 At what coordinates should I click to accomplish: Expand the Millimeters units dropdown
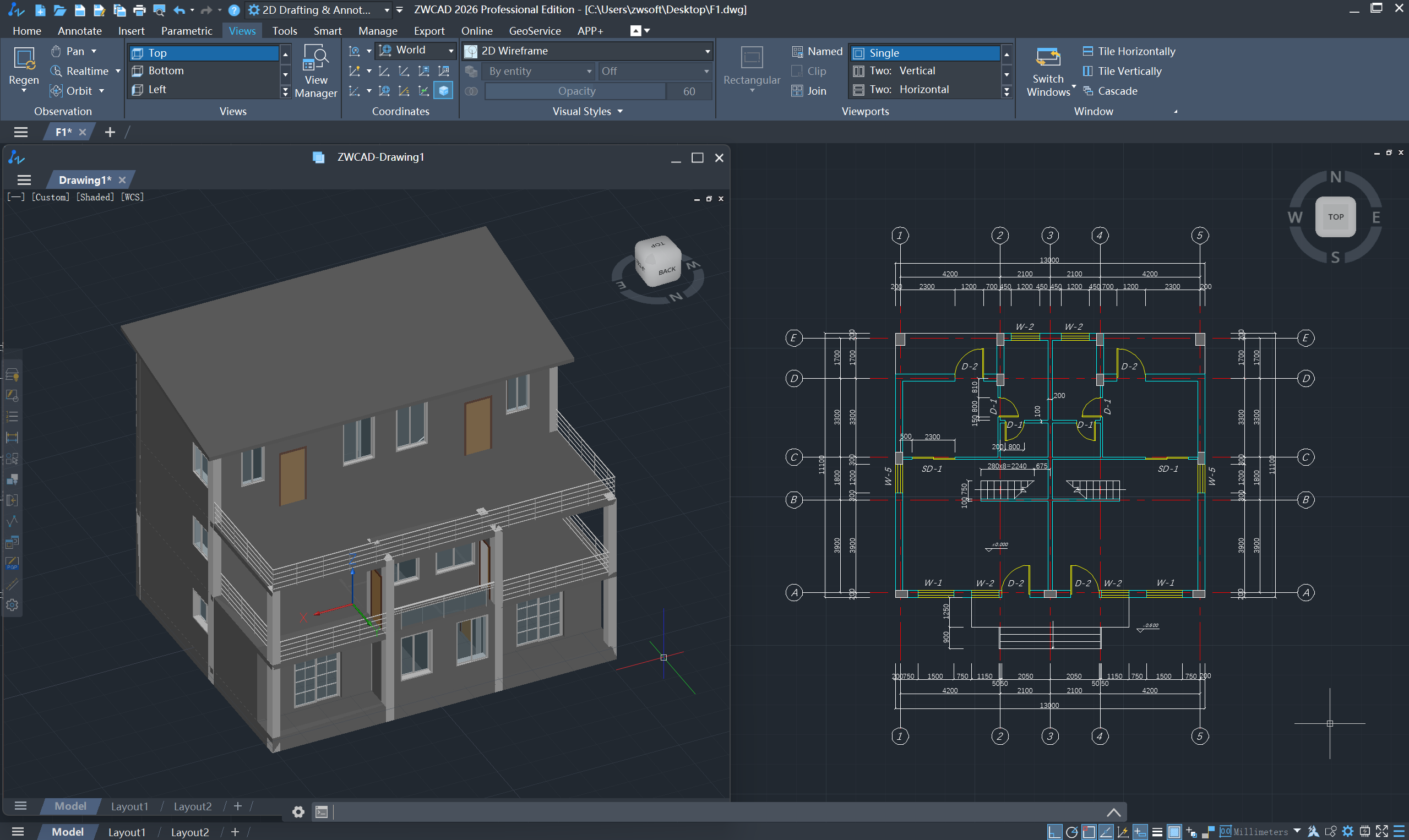[1297, 832]
